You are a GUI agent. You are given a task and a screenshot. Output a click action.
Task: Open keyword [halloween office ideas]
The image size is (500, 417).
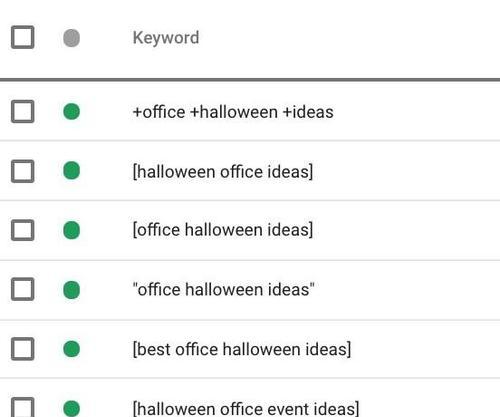pos(223,172)
